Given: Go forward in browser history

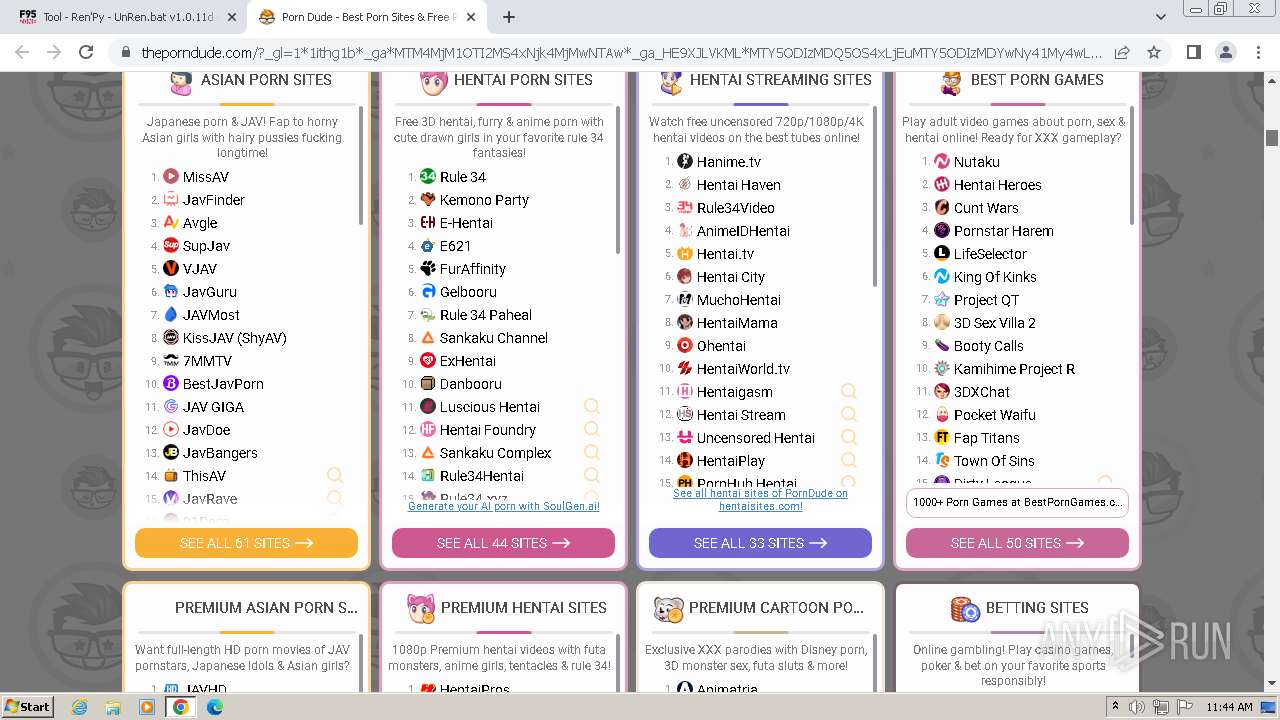Looking at the screenshot, I should coord(54,52).
